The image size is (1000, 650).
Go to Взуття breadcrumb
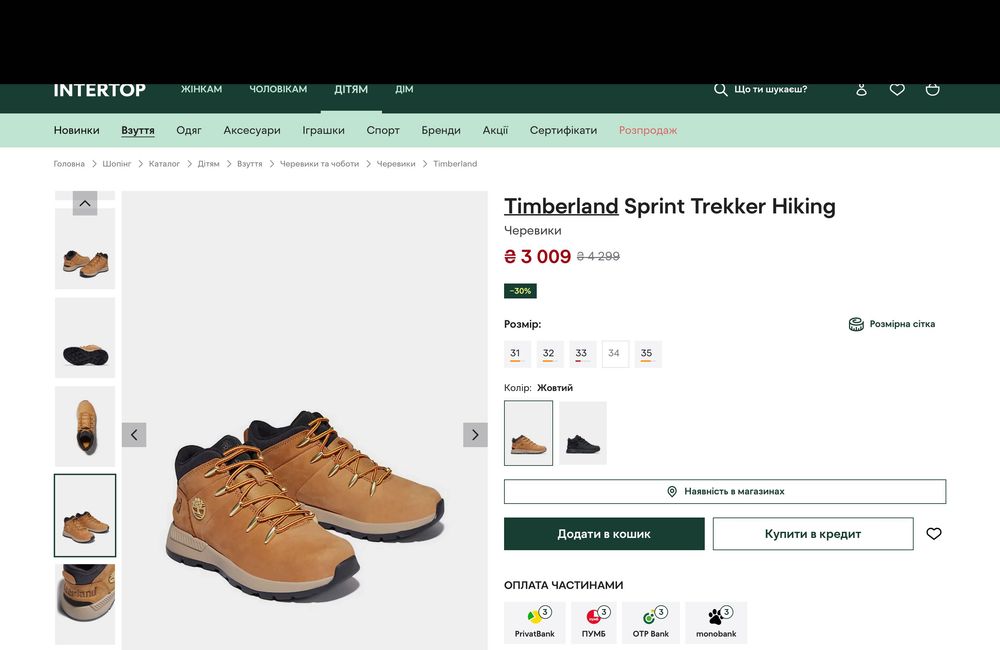coord(249,164)
